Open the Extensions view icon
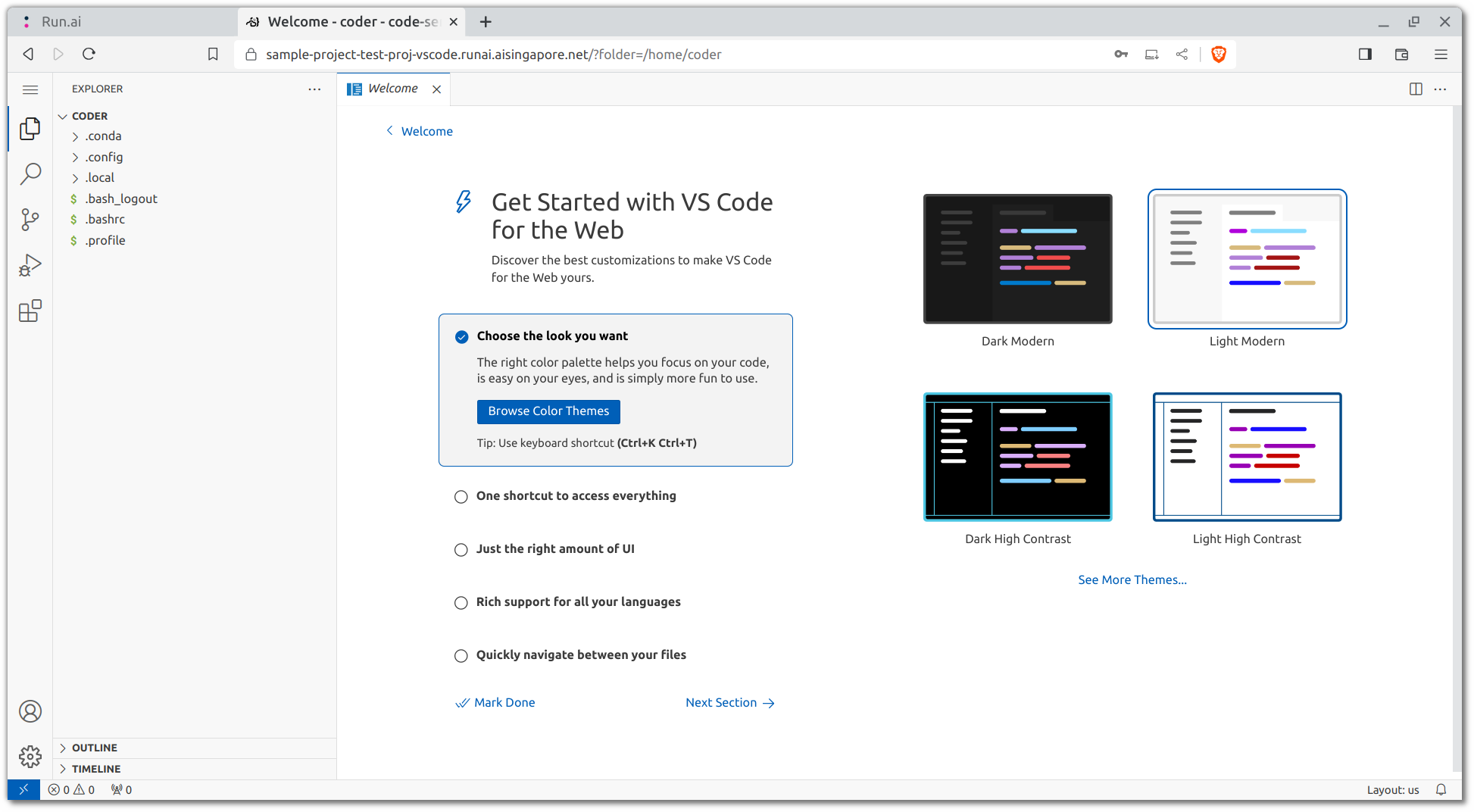 tap(30, 311)
